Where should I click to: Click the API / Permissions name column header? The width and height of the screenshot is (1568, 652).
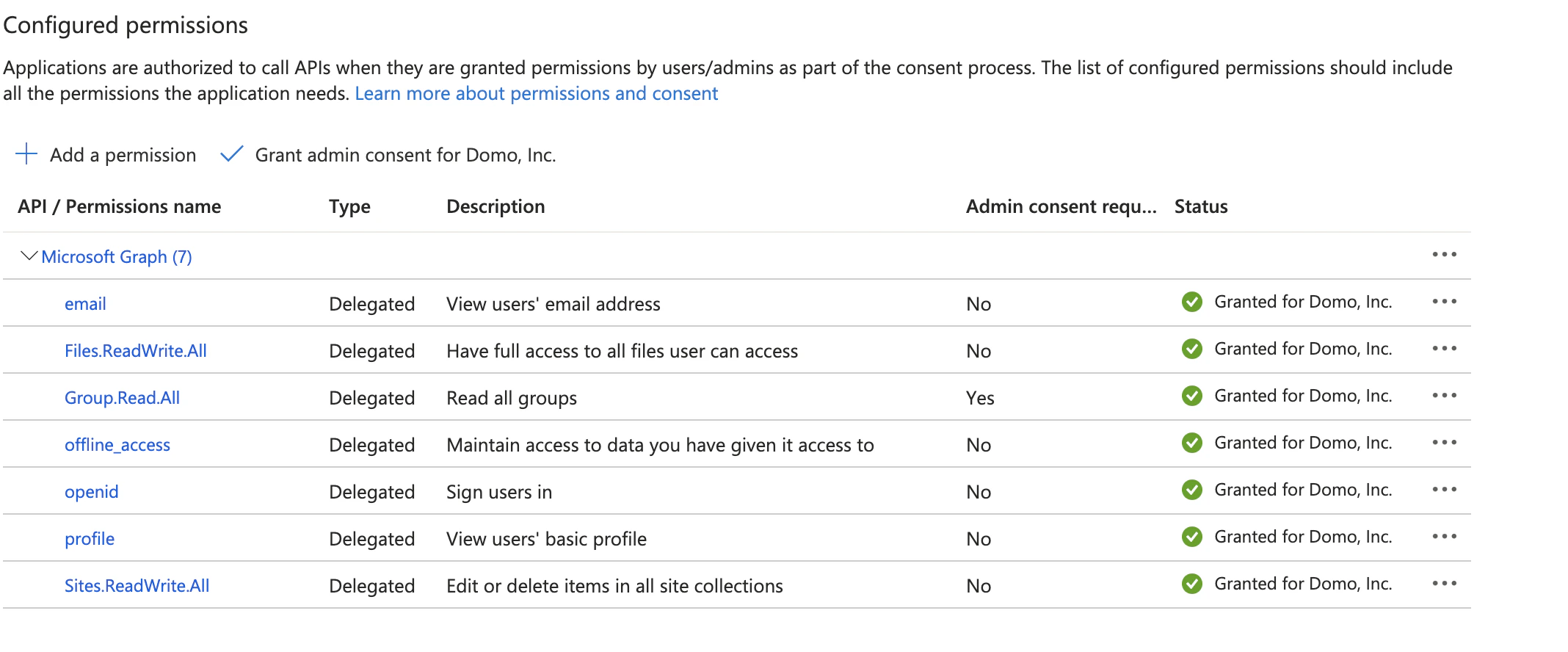120,206
